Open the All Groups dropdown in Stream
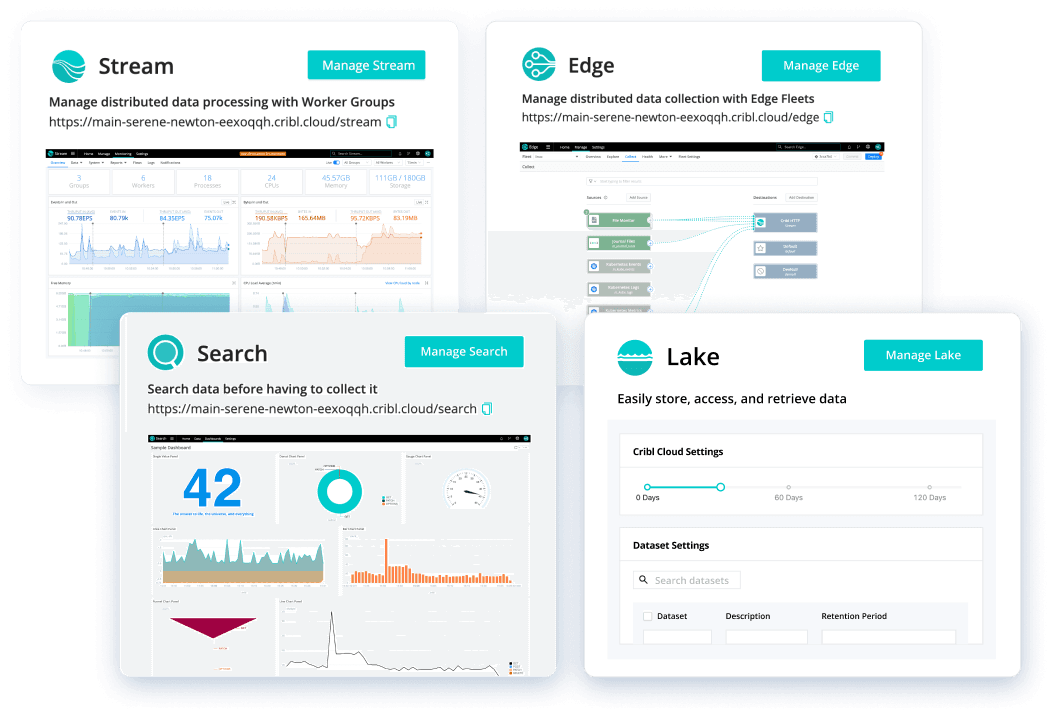Screen dimensions: 1052x715 [356, 162]
